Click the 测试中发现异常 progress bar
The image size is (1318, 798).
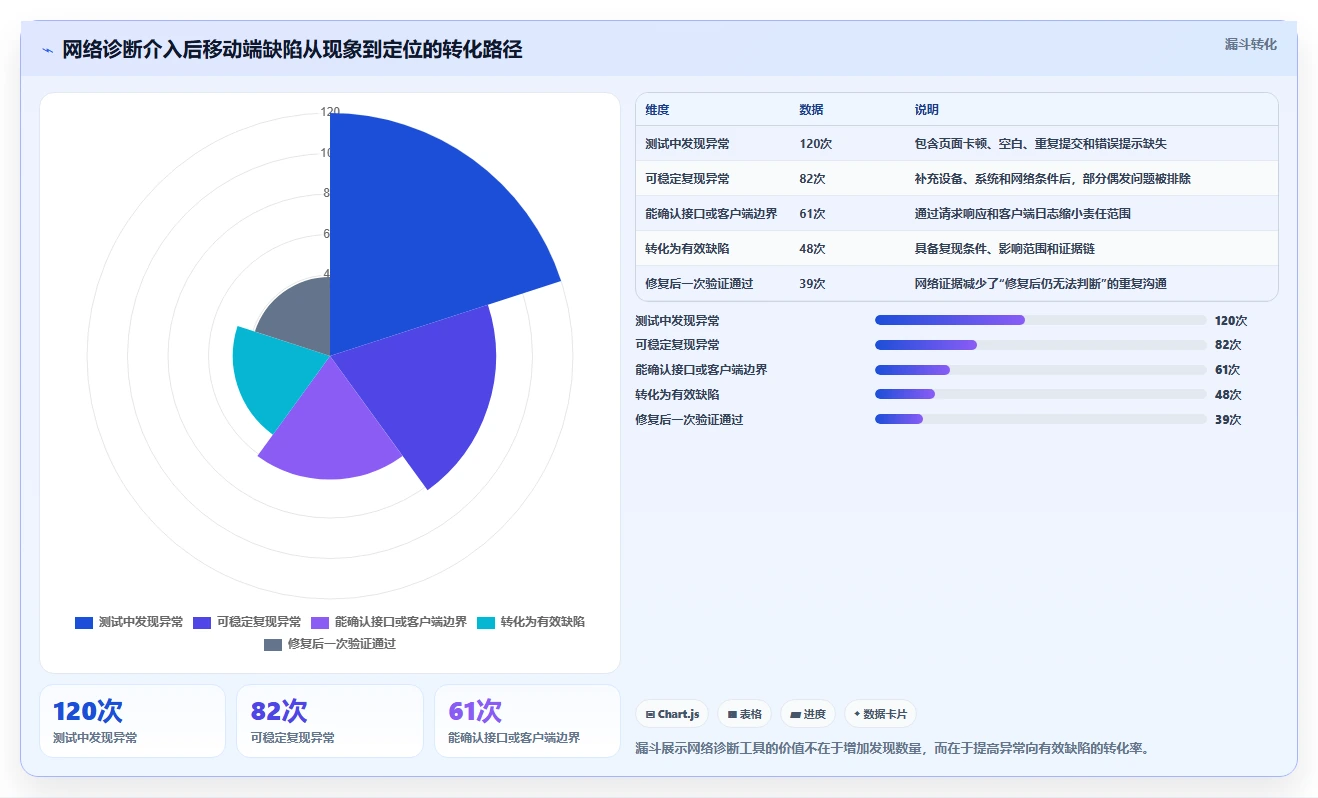point(1041,320)
